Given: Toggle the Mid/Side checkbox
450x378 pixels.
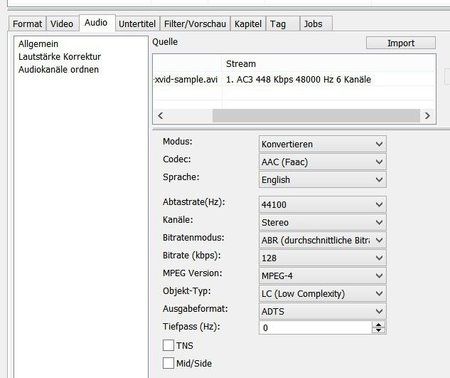Looking at the screenshot, I should coord(168,363).
